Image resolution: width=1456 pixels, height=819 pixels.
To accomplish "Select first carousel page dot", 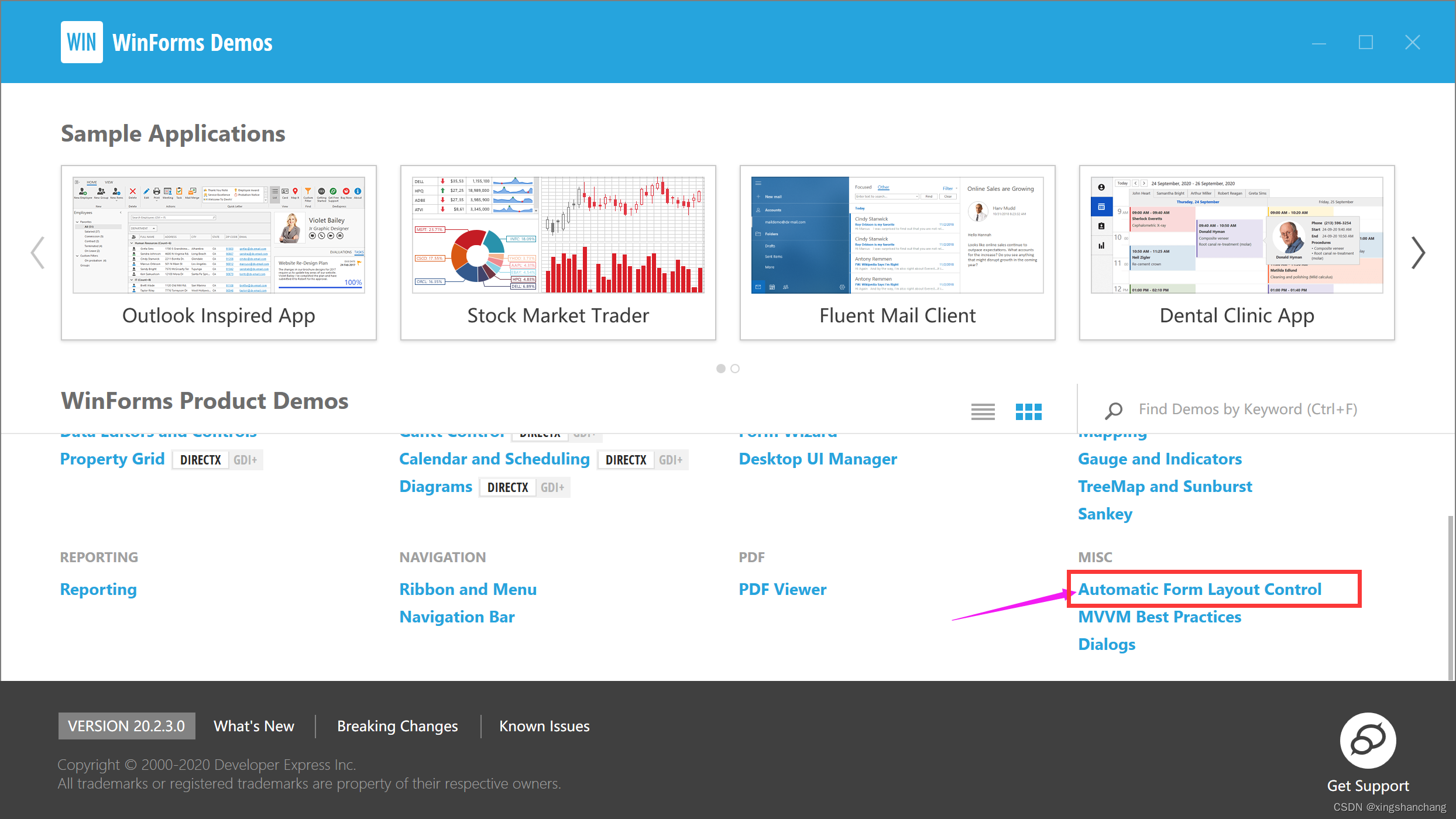I will pyautogui.click(x=721, y=369).
